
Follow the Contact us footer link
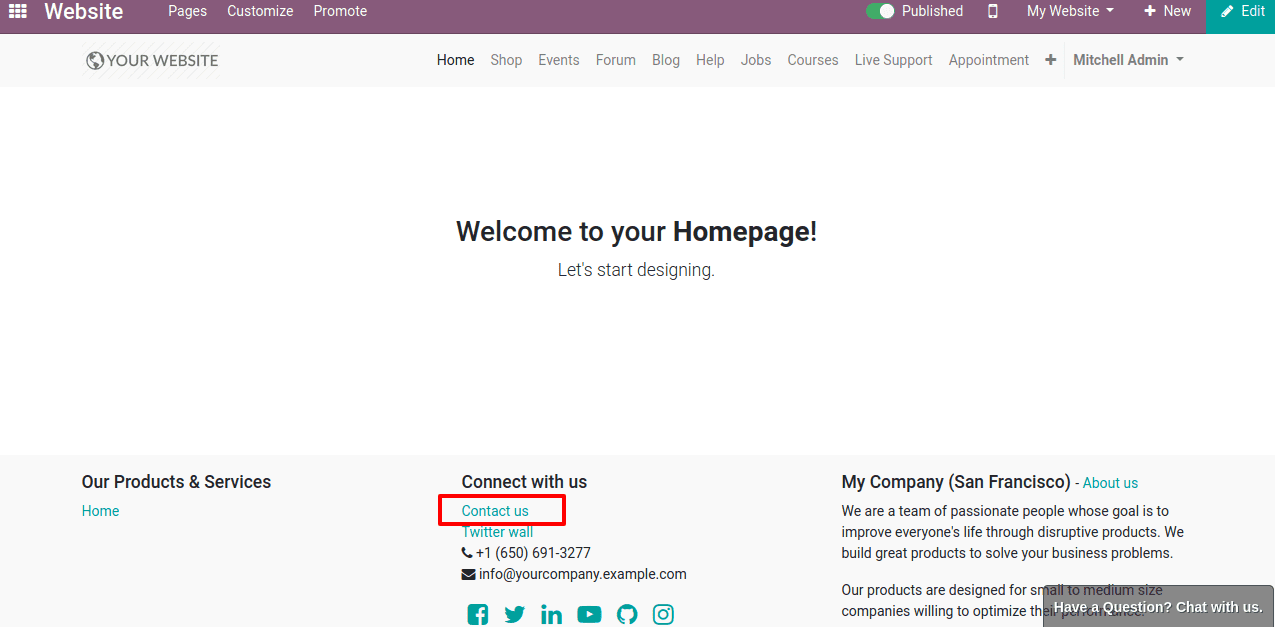(x=495, y=511)
